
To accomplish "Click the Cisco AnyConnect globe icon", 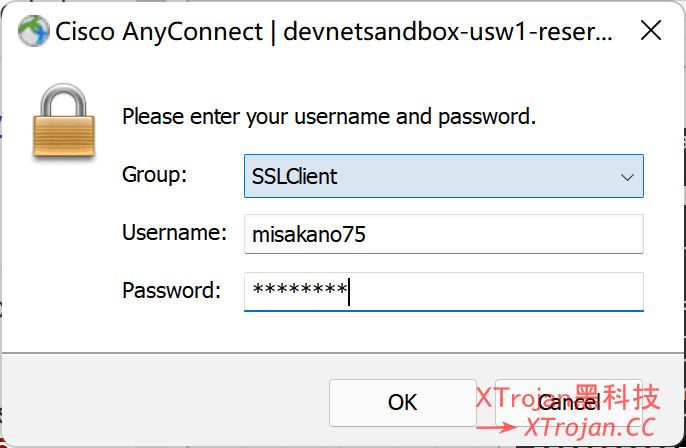I will [x=33, y=31].
